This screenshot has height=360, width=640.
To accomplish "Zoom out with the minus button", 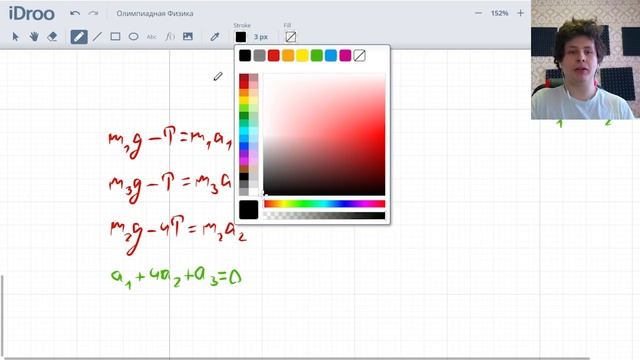I will [478, 13].
